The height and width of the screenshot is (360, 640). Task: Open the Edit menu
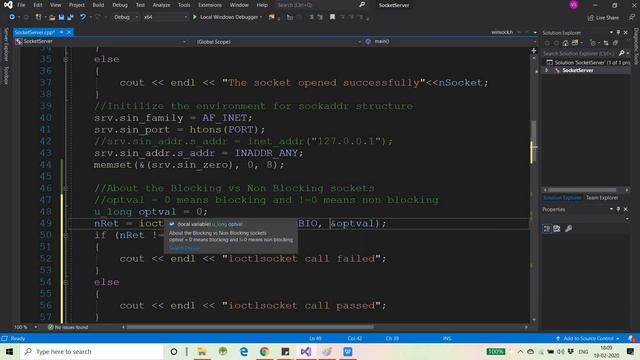[38, 5]
